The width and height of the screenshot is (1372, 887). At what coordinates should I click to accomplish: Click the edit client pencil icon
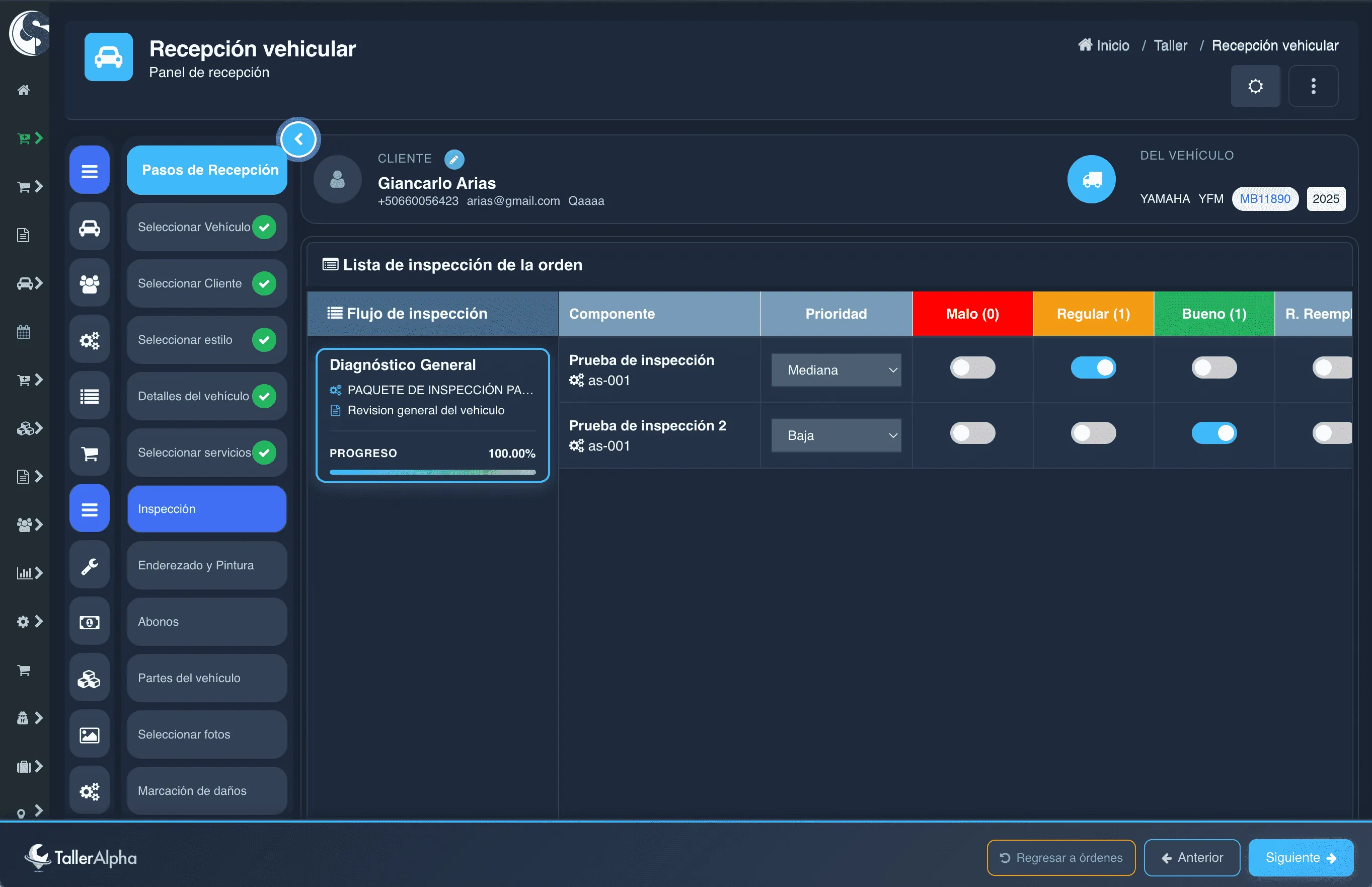(453, 159)
